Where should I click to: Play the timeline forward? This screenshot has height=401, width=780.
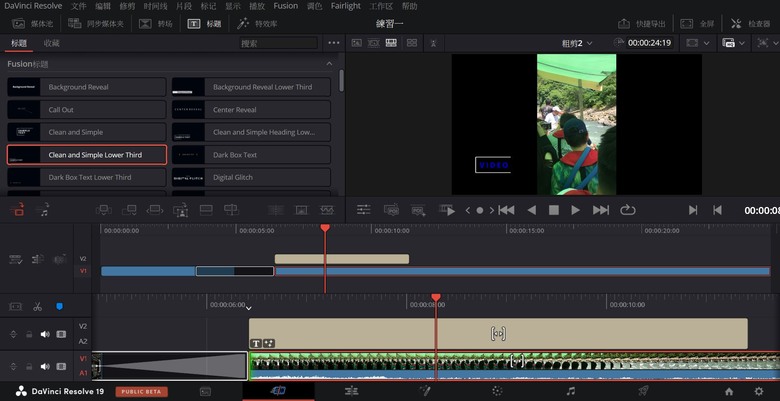point(576,210)
